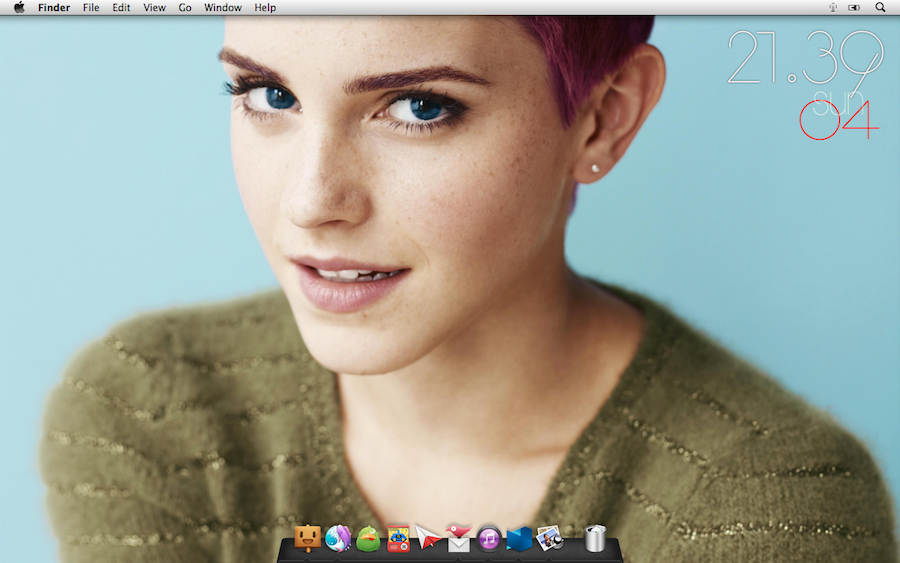Click the 21.39 desktop clock widget

point(805,57)
